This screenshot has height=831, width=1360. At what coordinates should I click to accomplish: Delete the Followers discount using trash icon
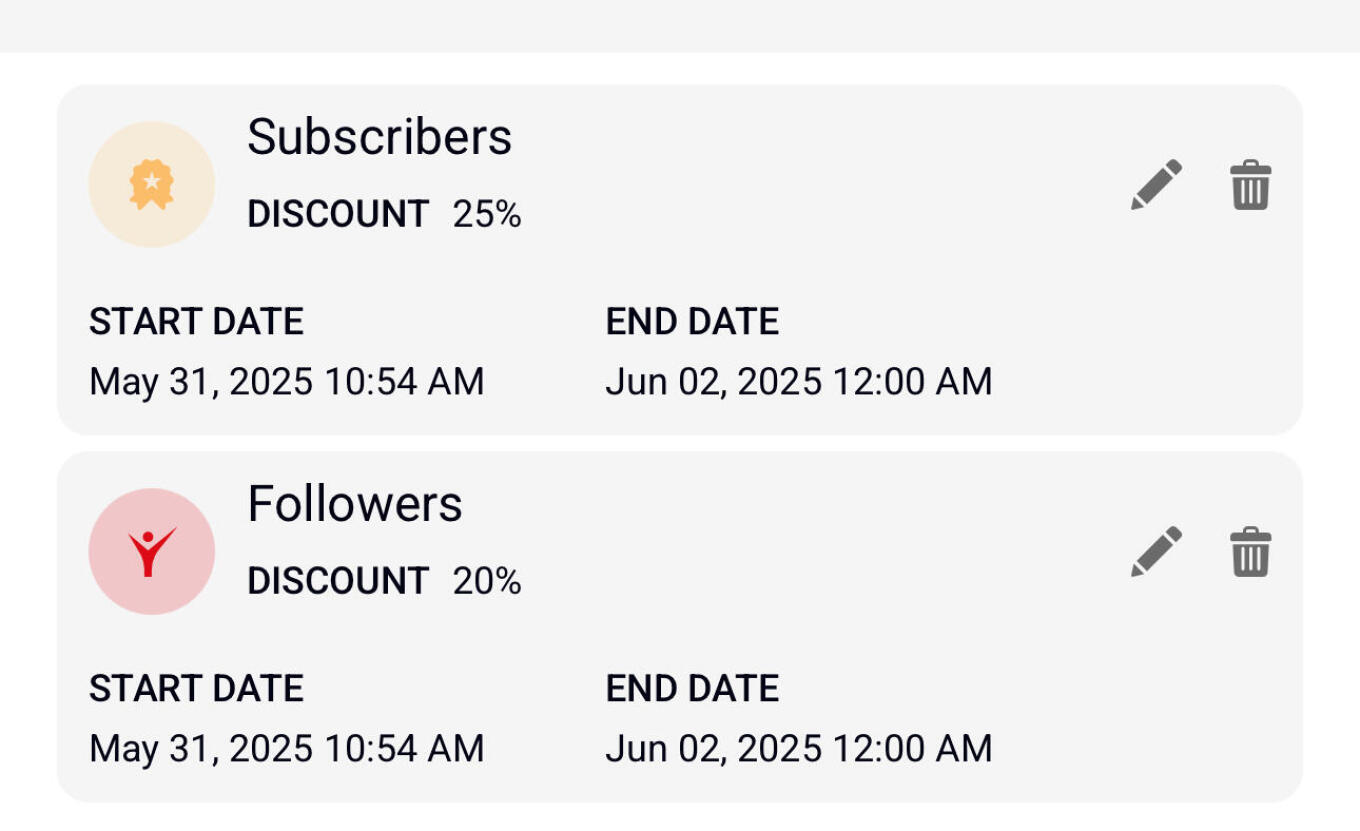1250,552
